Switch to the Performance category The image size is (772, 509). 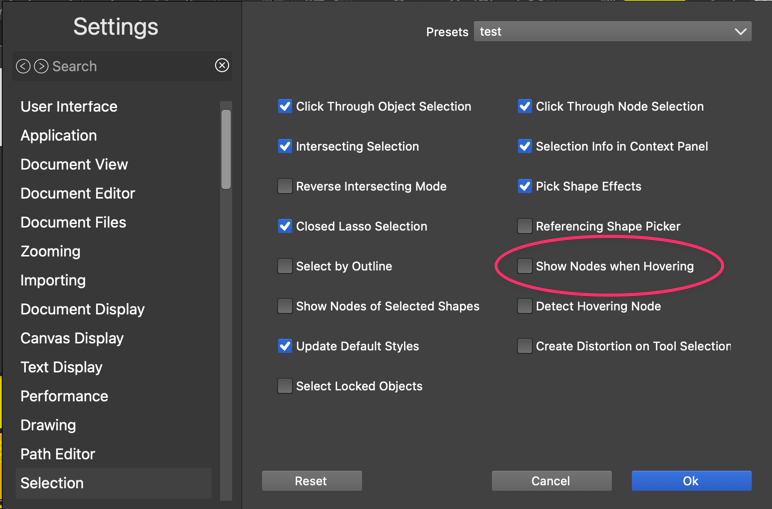point(64,396)
